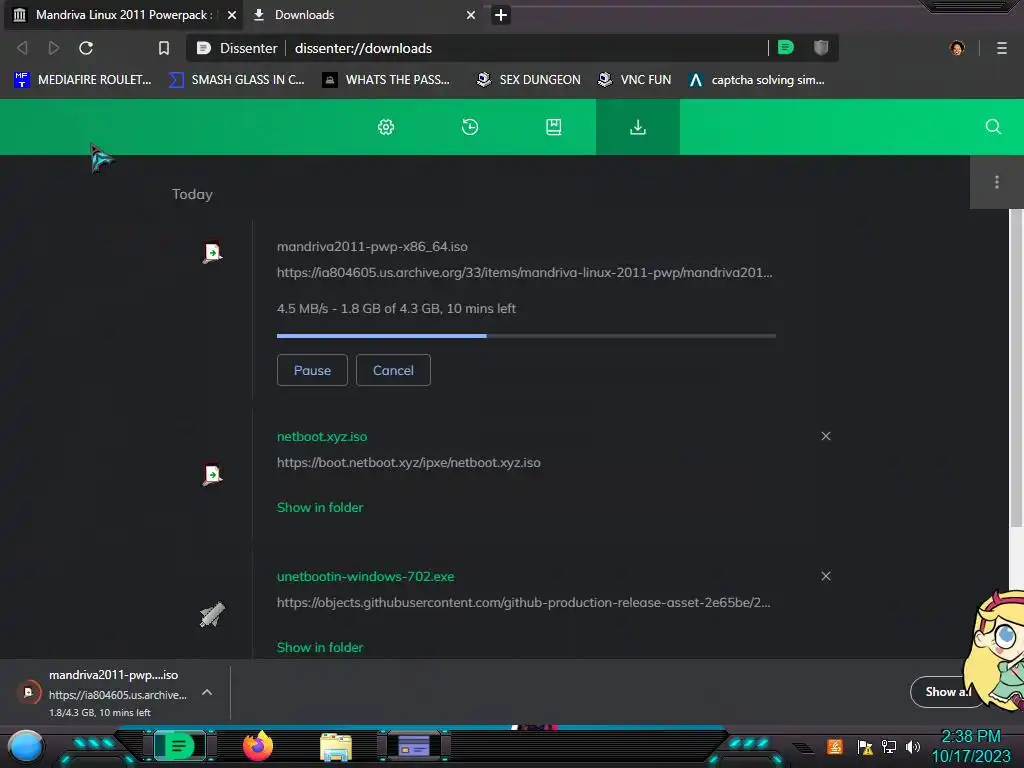This screenshot has height=768, width=1024.
Task: Show unetbootin-windows-702.exe in folder
Action: click(320, 647)
